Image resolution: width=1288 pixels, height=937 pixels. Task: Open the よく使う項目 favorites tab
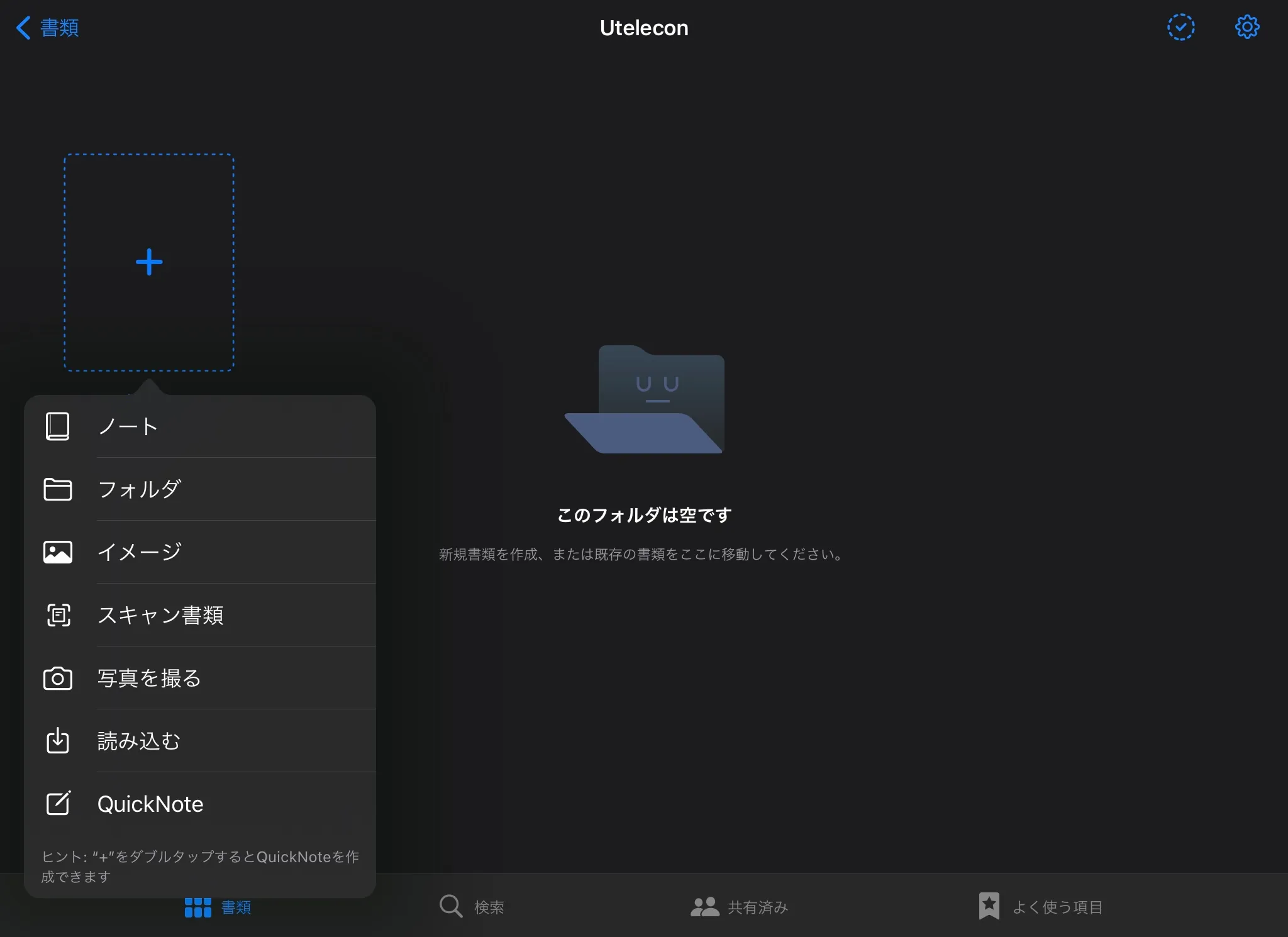[x=1040, y=907]
